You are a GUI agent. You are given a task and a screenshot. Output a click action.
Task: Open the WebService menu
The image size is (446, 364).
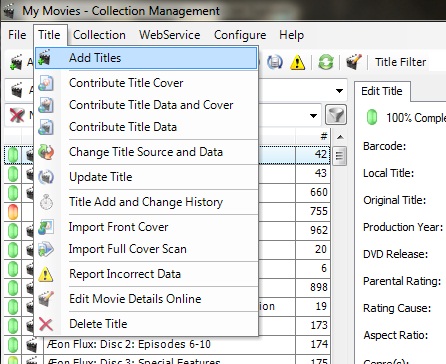169,35
